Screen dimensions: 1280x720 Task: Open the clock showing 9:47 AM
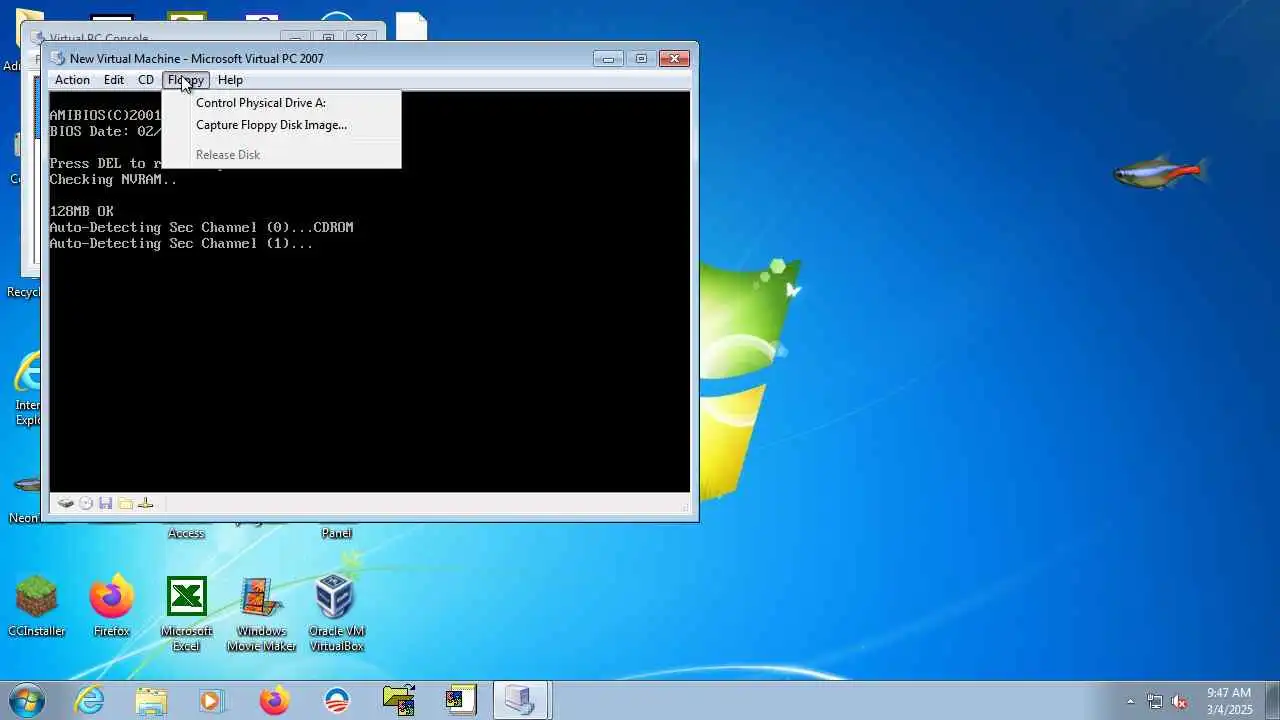(x=1229, y=701)
